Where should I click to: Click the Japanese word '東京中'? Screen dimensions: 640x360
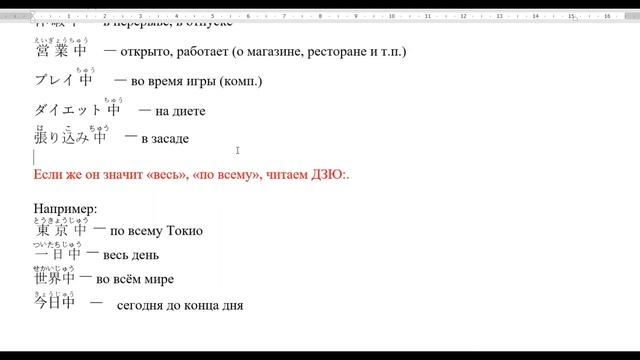tap(61, 230)
